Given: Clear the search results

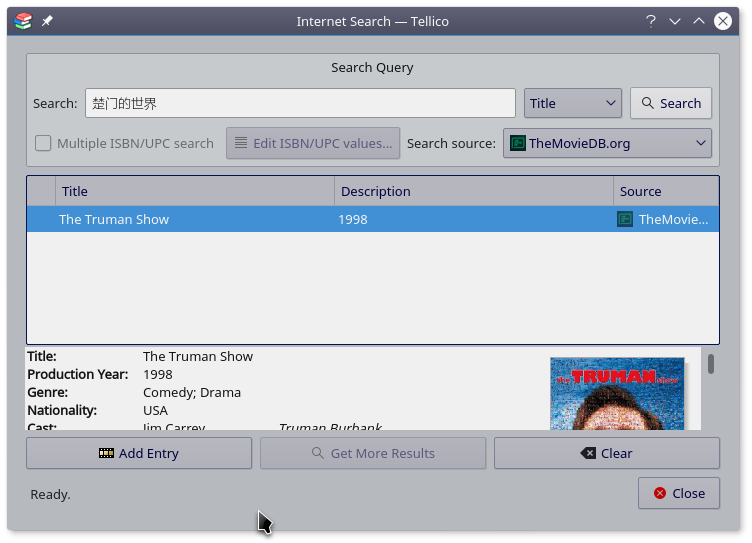Looking at the screenshot, I should (x=606, y=453).
